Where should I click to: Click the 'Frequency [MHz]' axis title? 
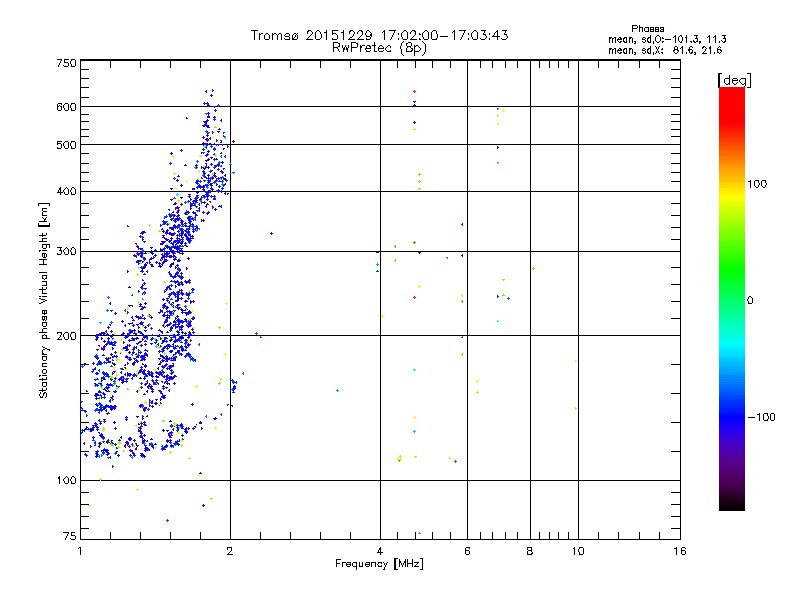click(379, 564)
